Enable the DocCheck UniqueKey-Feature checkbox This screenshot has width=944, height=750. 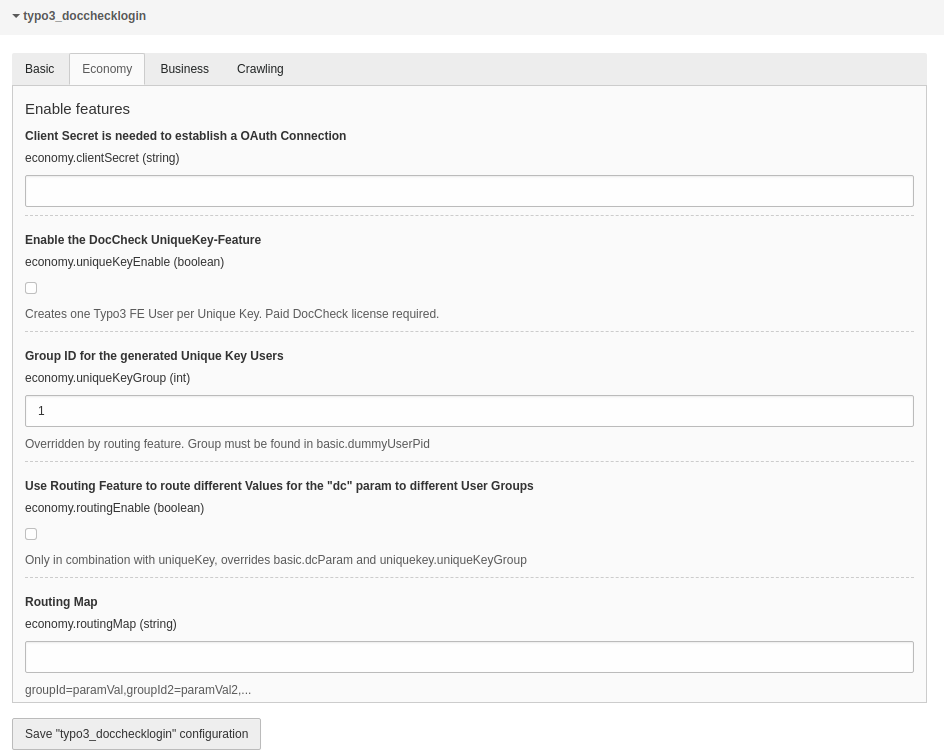[x=31, y=288]
